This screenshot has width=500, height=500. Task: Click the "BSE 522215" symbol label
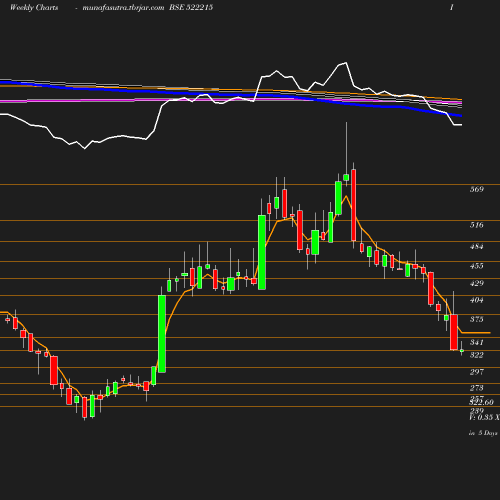(x=191, y=7)
